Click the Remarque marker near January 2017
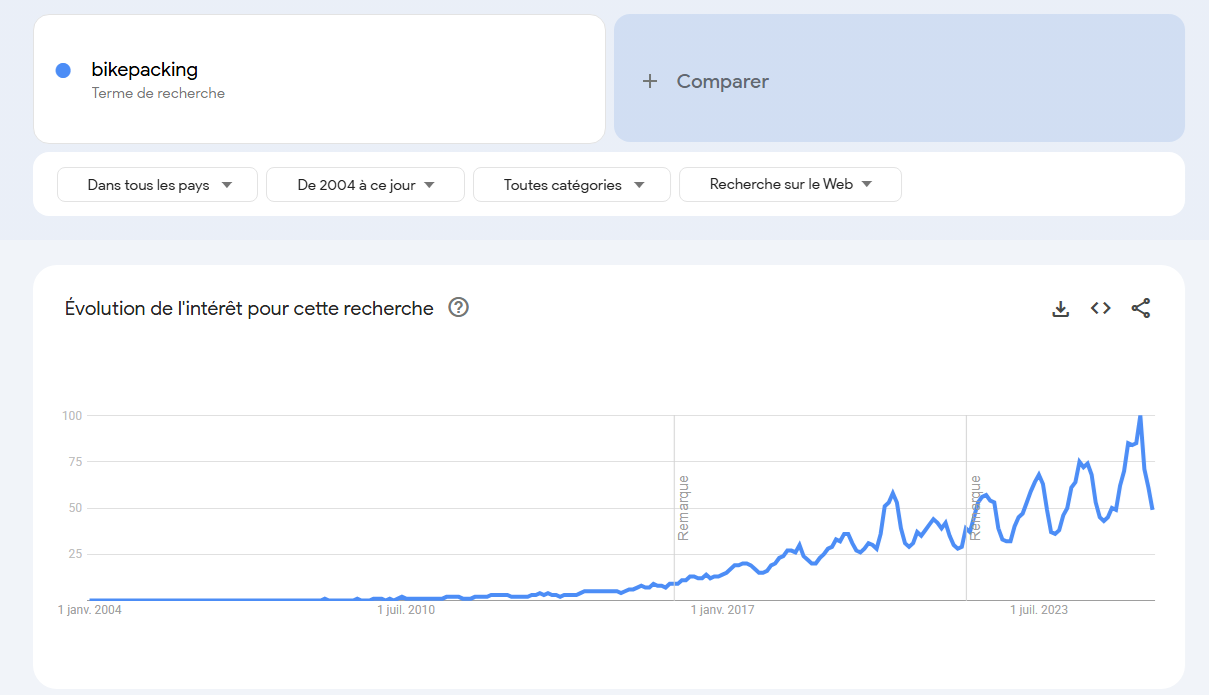 (683, 508)
